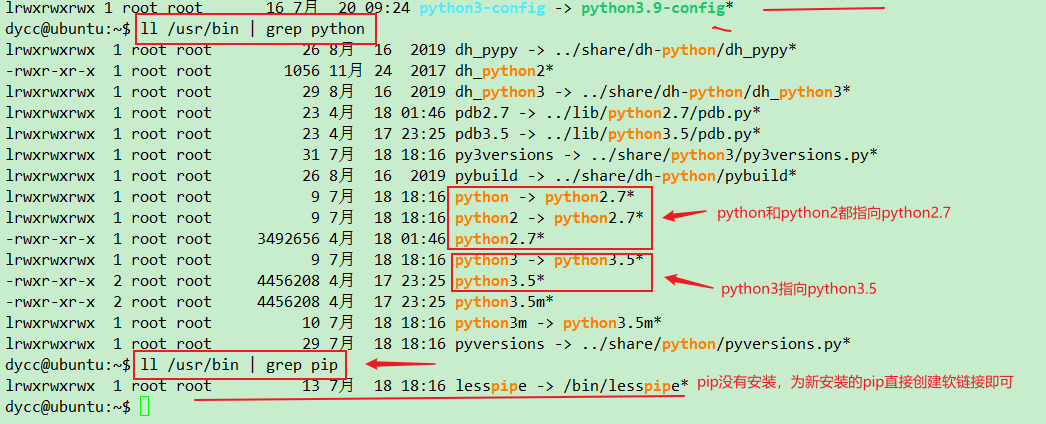
Task: Click the '/bin/lesspipe*' link target
Action: [626, 385]
